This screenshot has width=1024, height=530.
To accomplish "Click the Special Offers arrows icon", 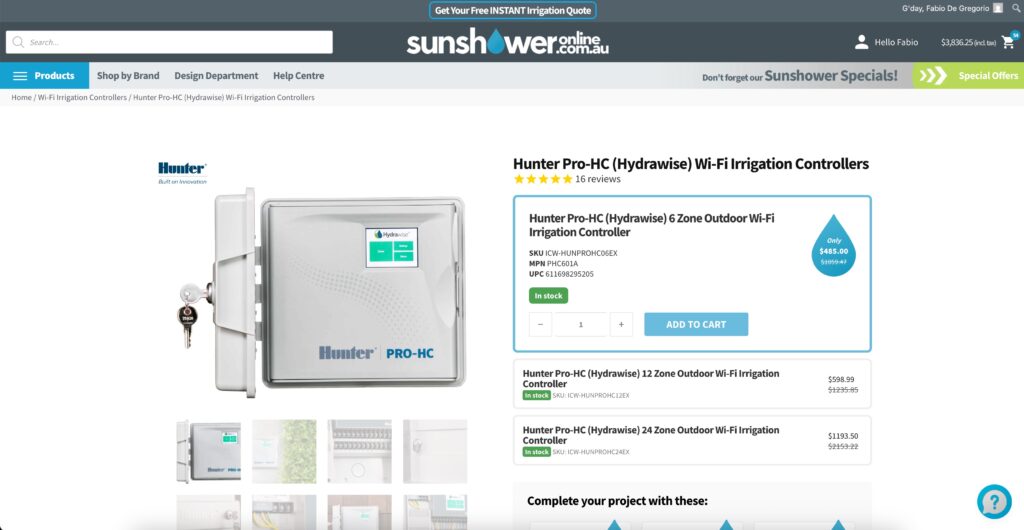I will point(933,76).
